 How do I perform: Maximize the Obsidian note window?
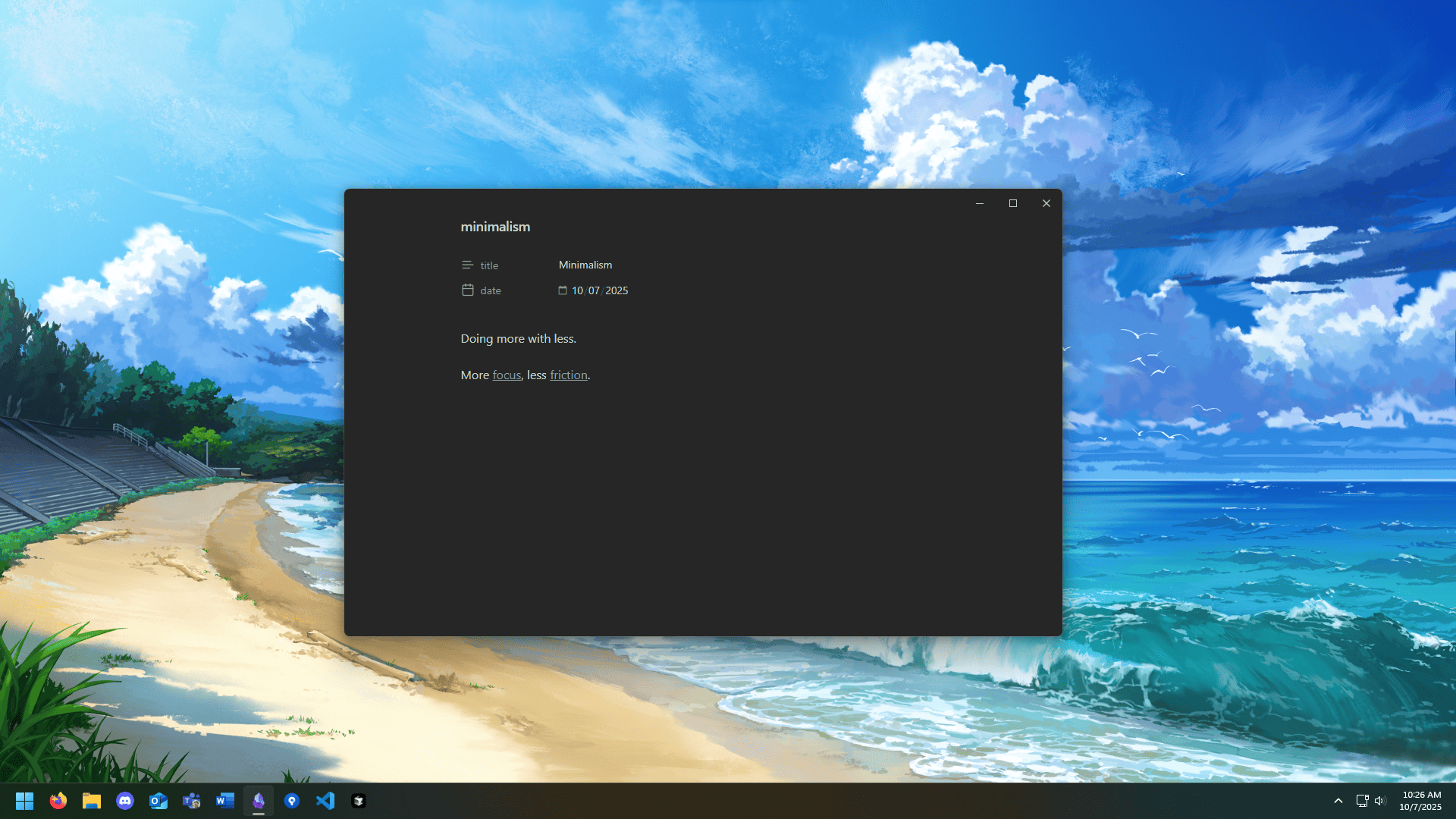(1012, 203)
